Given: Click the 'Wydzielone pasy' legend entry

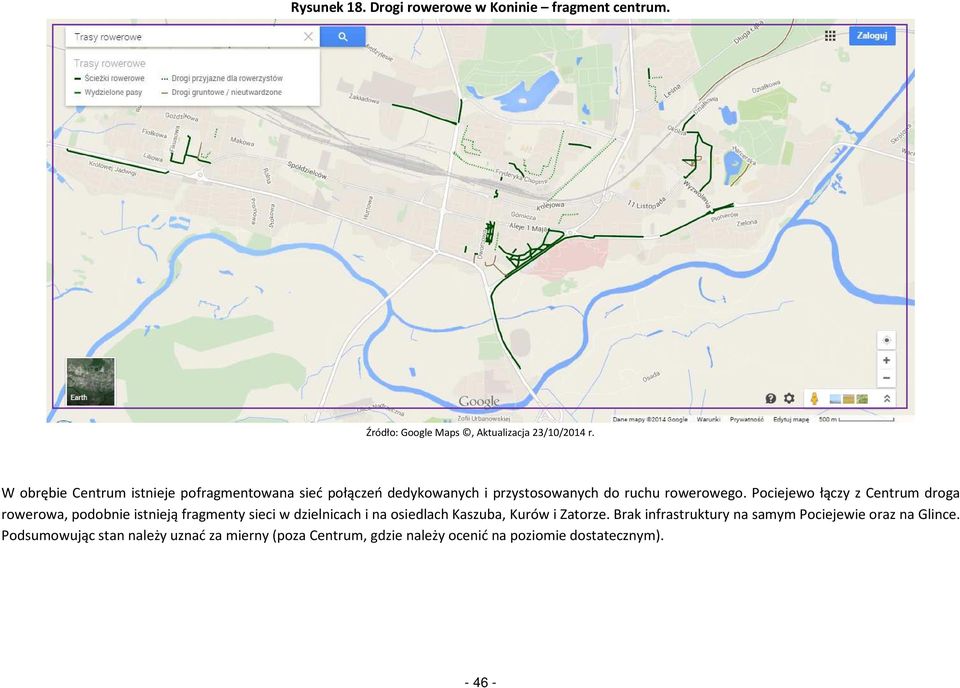Looking at the screenshot, I should [x=108, y=92].
